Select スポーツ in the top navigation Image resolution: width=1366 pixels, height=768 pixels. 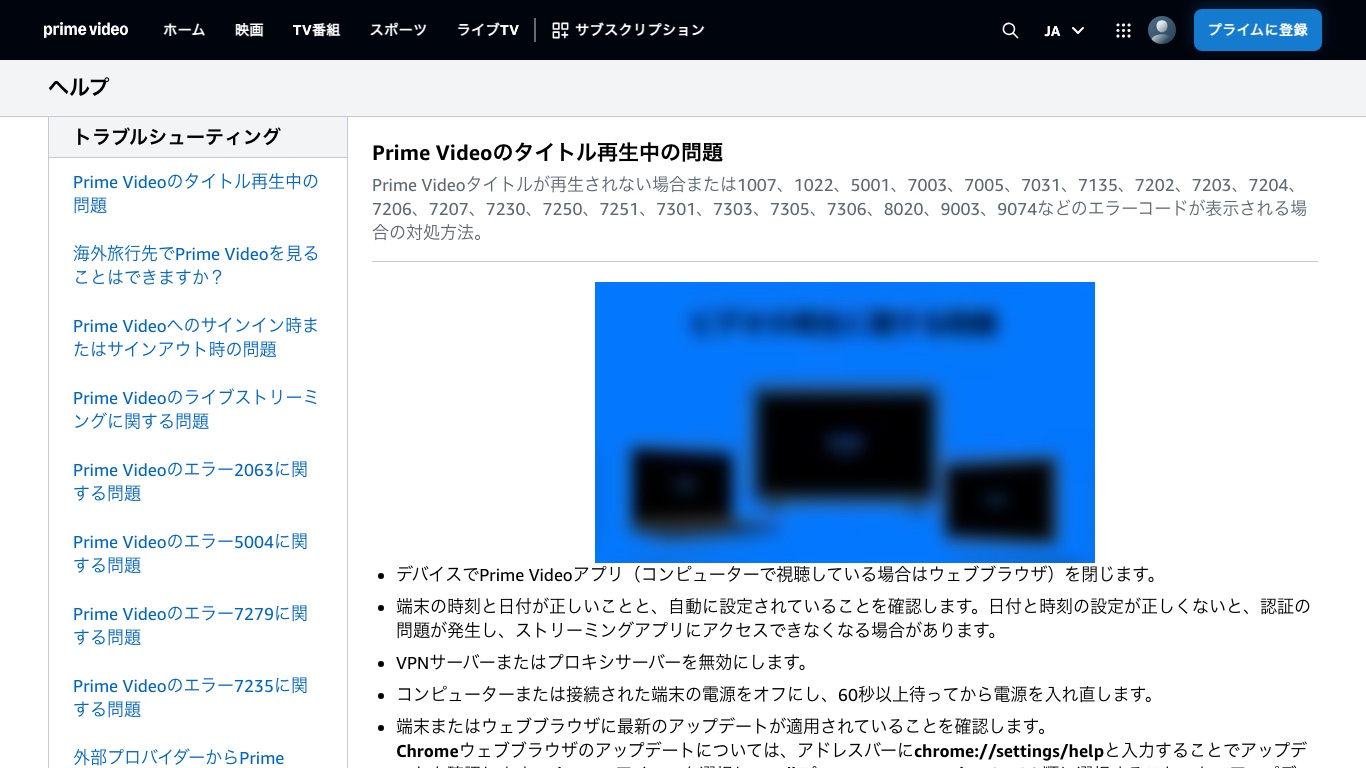398,30
